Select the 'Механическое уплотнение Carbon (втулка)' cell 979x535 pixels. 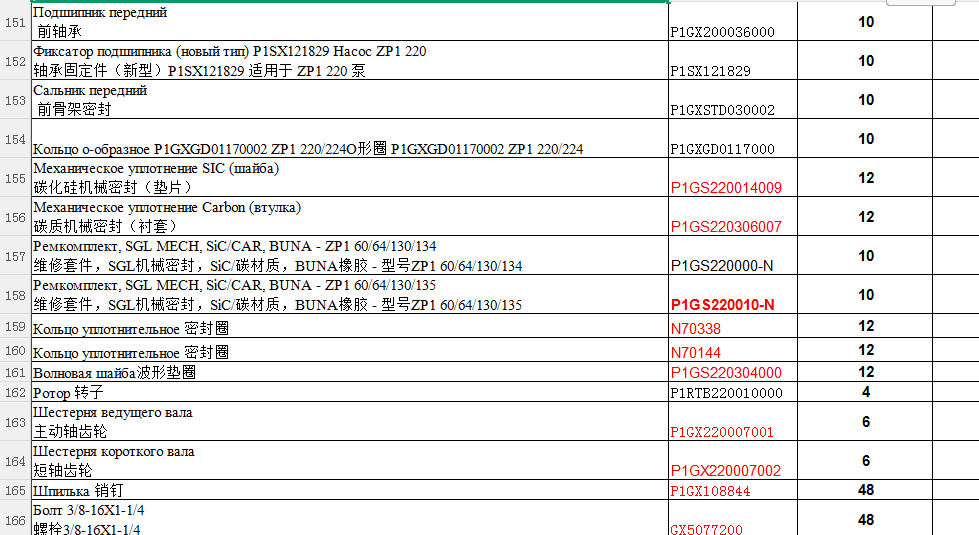[350, 217]
